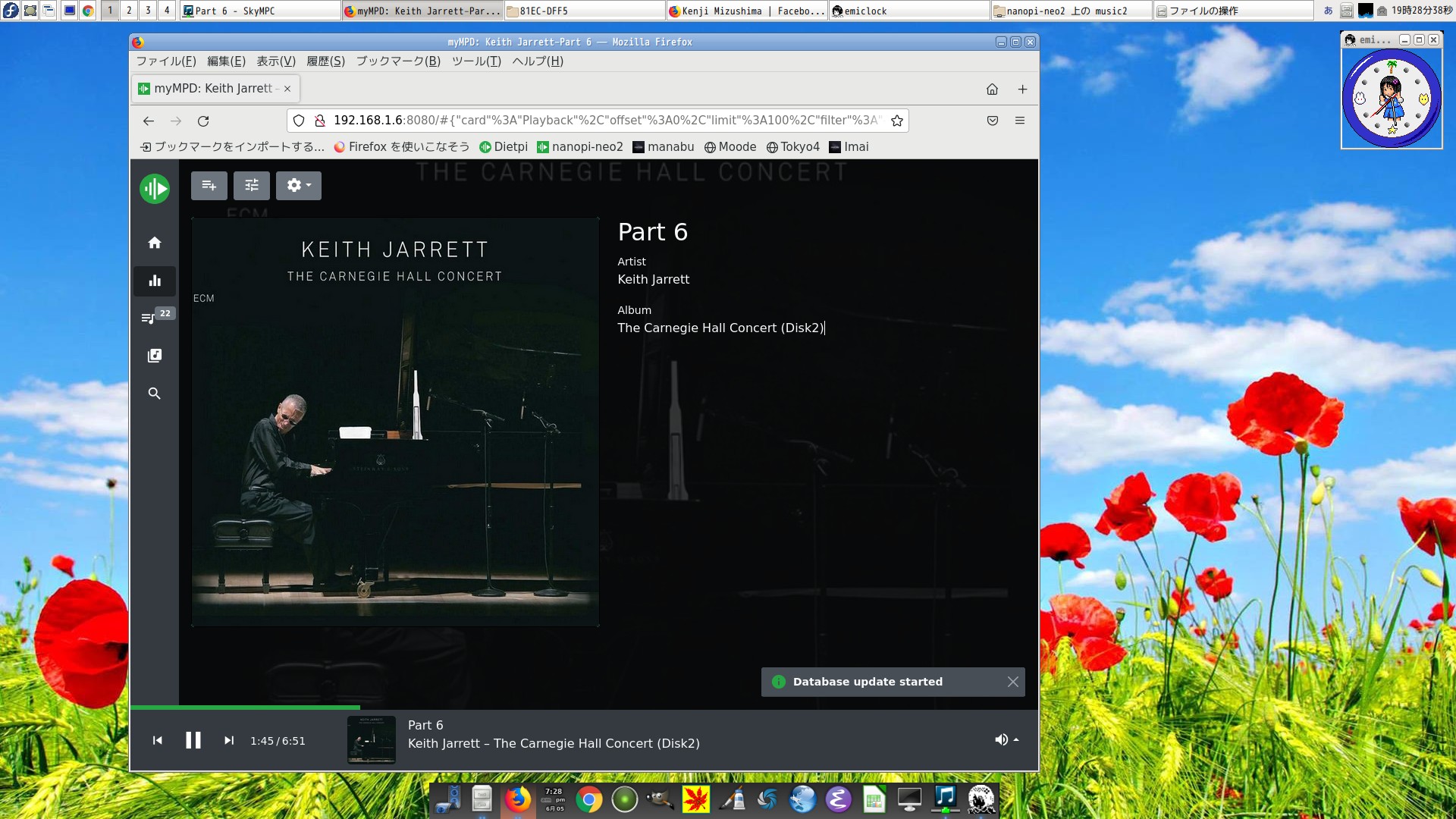Click the Part 6 album art thumbnail
1456x819 pixels.
tap(371, 740)
